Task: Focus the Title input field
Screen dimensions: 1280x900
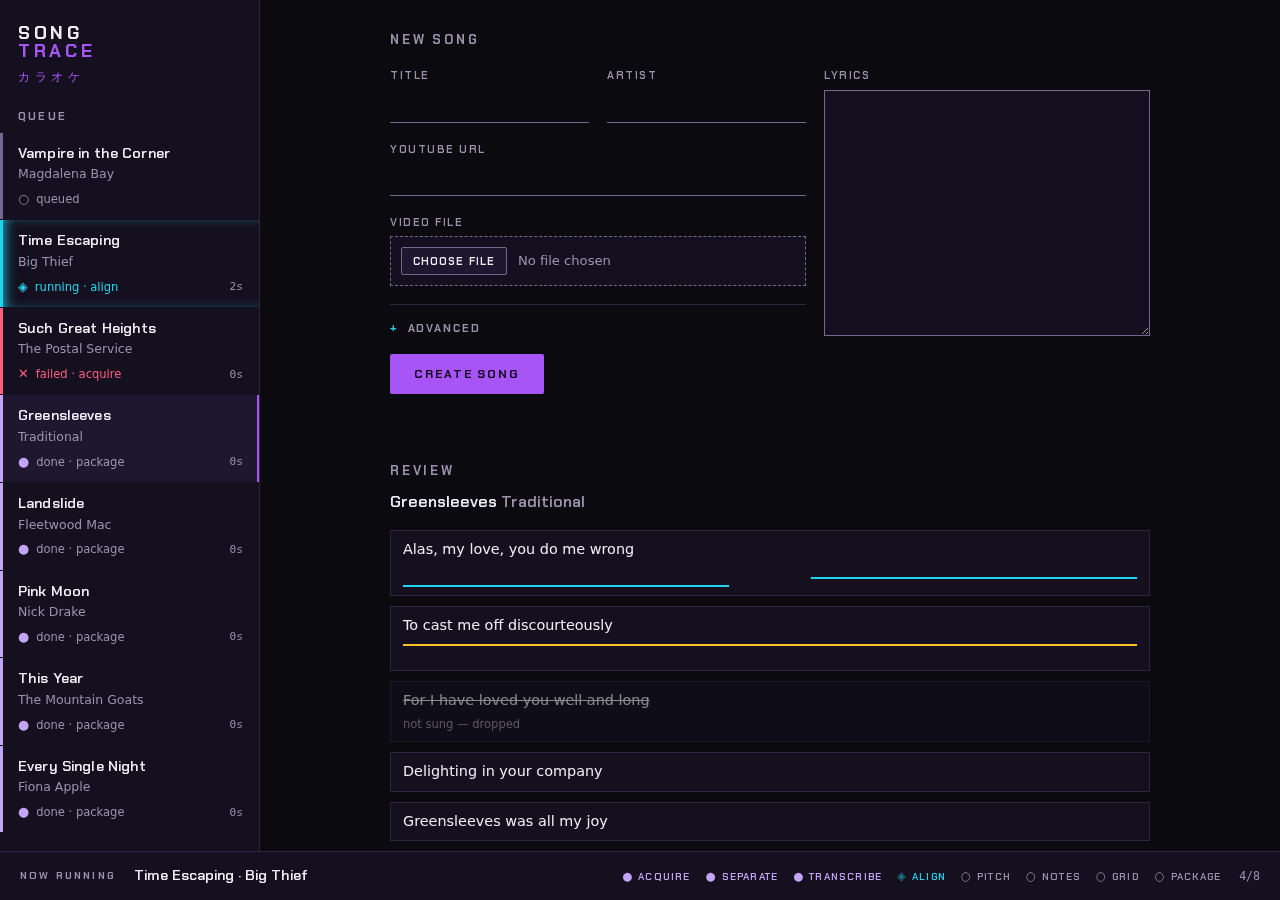Action: coord(489,106)
